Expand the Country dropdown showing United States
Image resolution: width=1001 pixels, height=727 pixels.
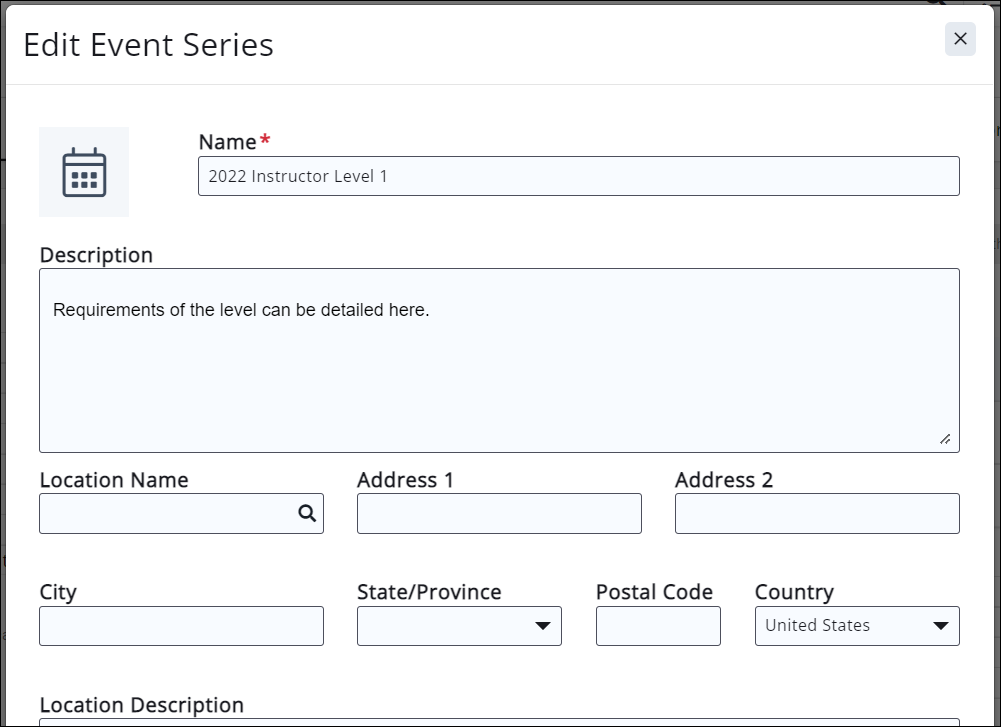pos(857,626)
